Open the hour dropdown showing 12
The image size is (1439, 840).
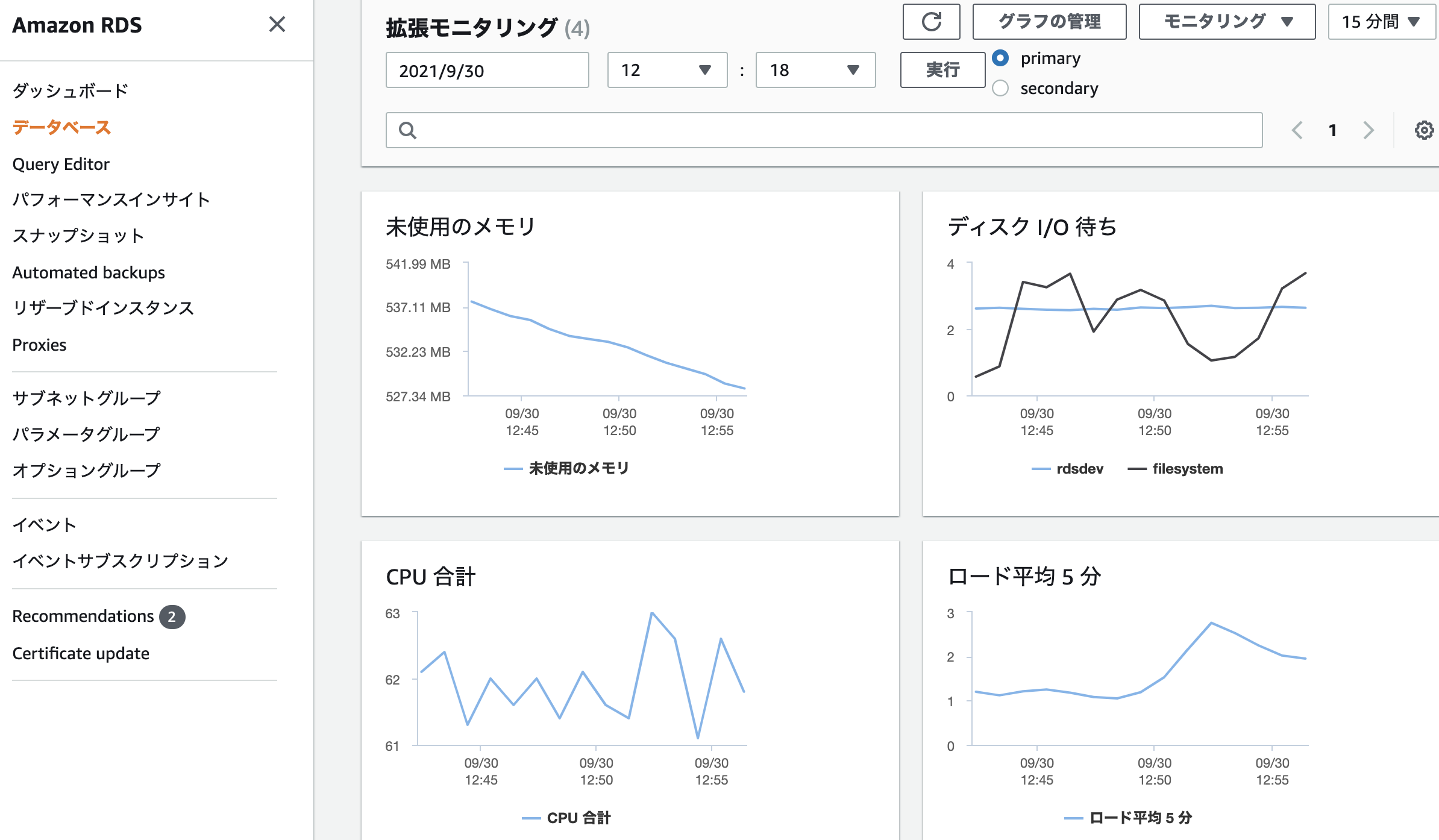(667, 70)
